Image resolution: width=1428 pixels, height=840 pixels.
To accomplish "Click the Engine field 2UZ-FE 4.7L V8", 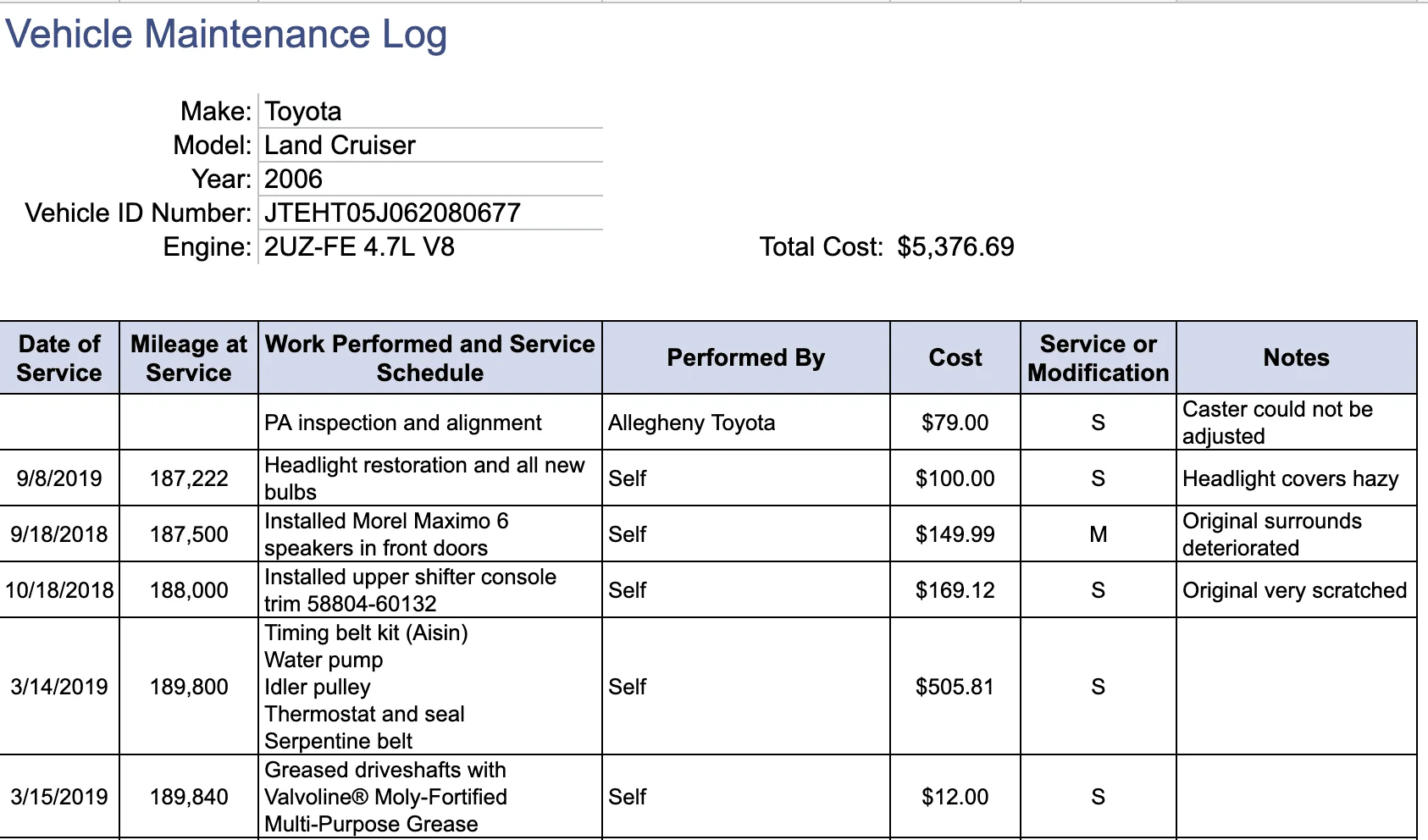I will [x=429, y=246].
